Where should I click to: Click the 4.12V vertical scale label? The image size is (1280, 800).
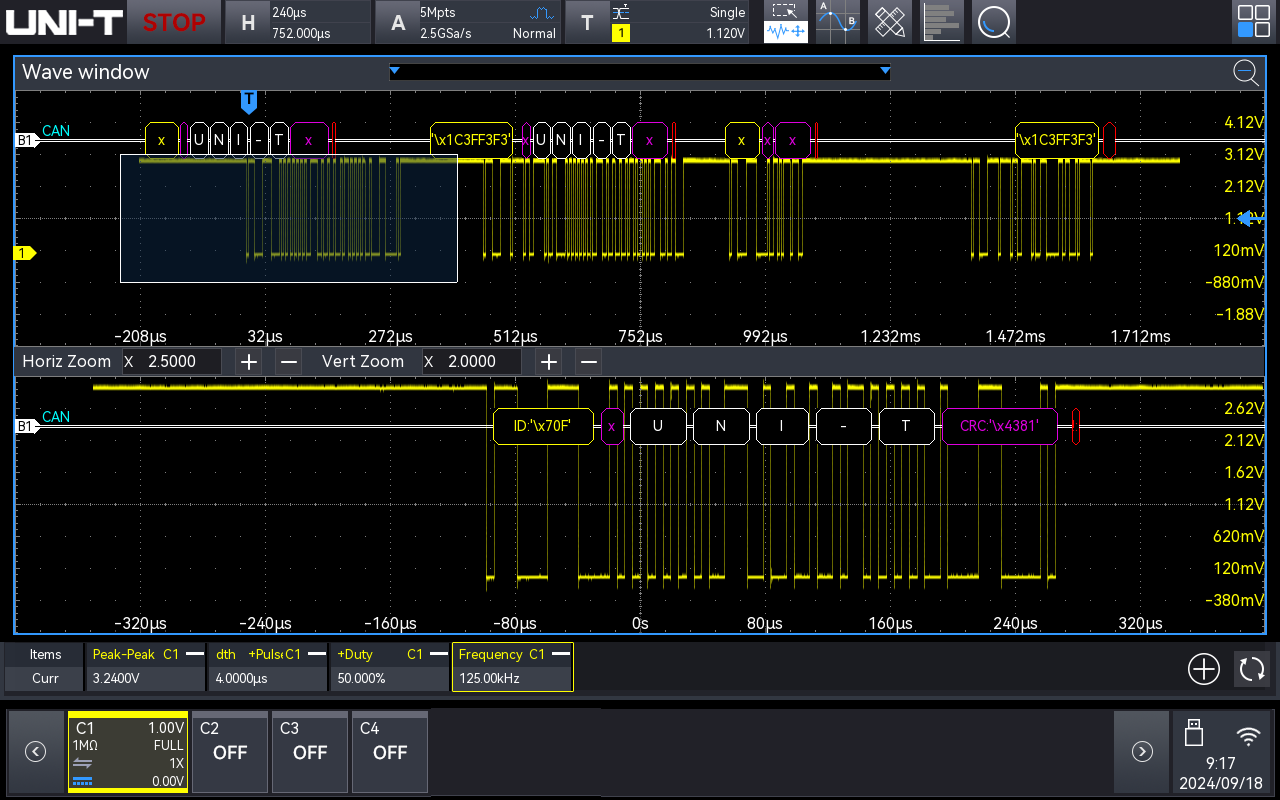coord(1245,122)
